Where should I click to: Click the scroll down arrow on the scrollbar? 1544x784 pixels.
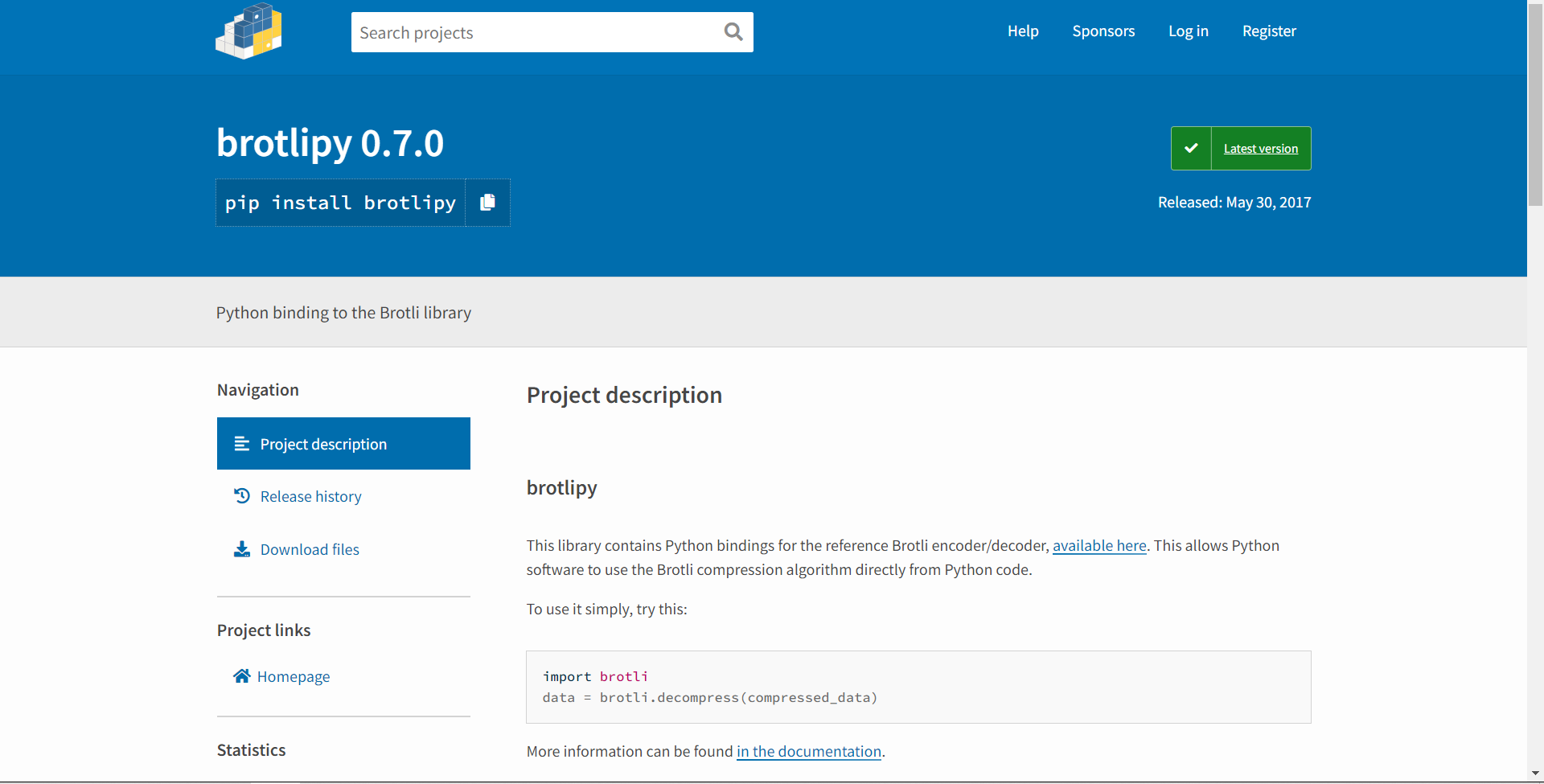1535,774
